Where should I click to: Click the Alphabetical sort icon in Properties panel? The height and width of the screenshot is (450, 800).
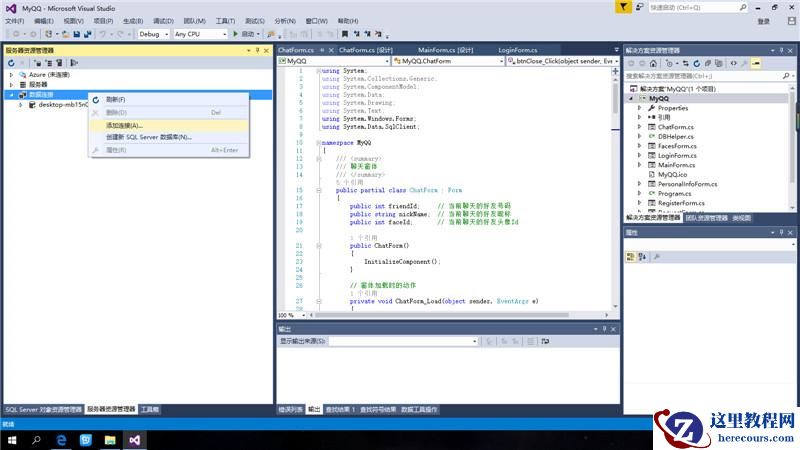pyautogui.click(x=641, y=256)
